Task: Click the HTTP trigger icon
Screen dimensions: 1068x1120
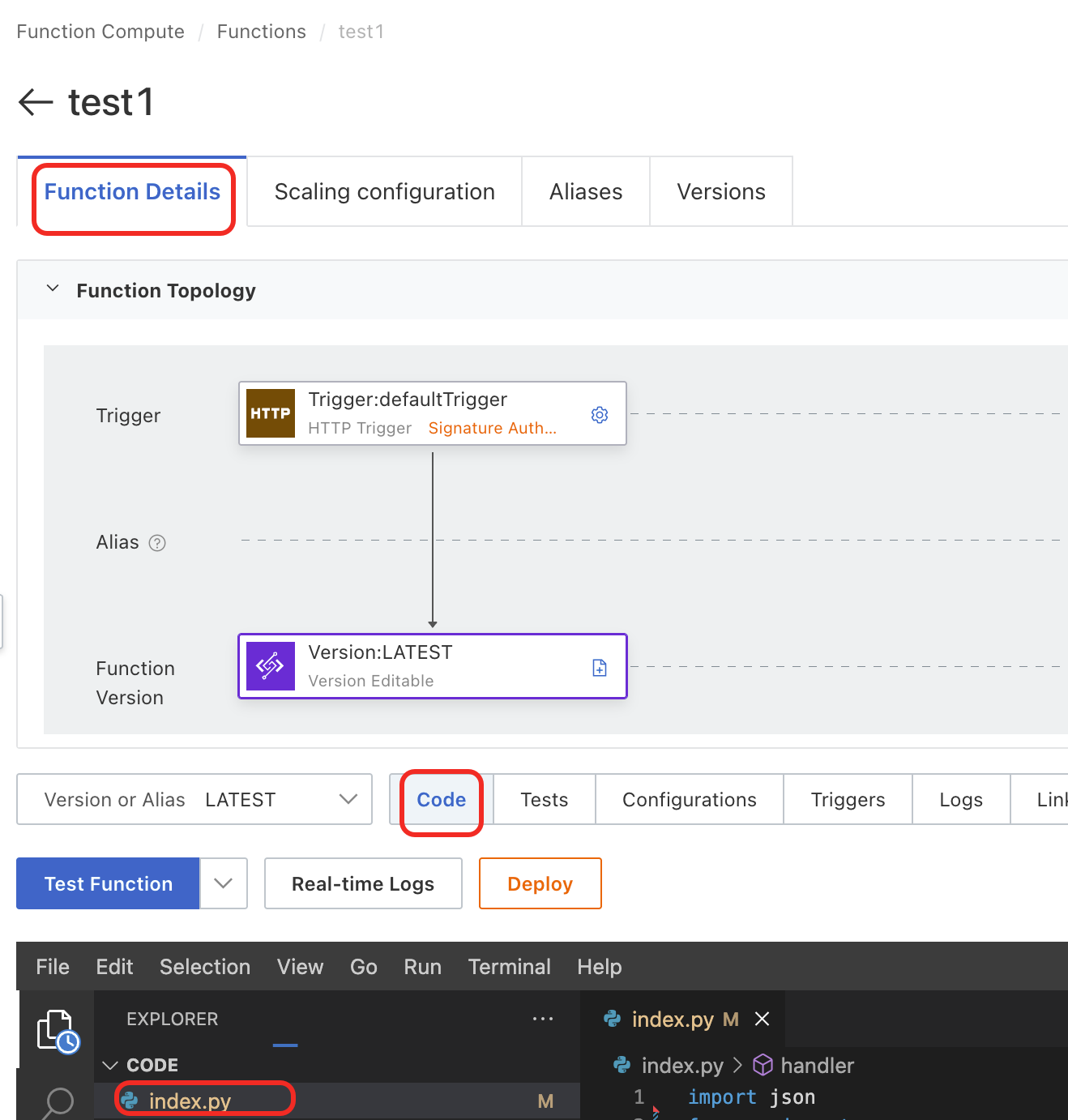Action: [271, 413]
